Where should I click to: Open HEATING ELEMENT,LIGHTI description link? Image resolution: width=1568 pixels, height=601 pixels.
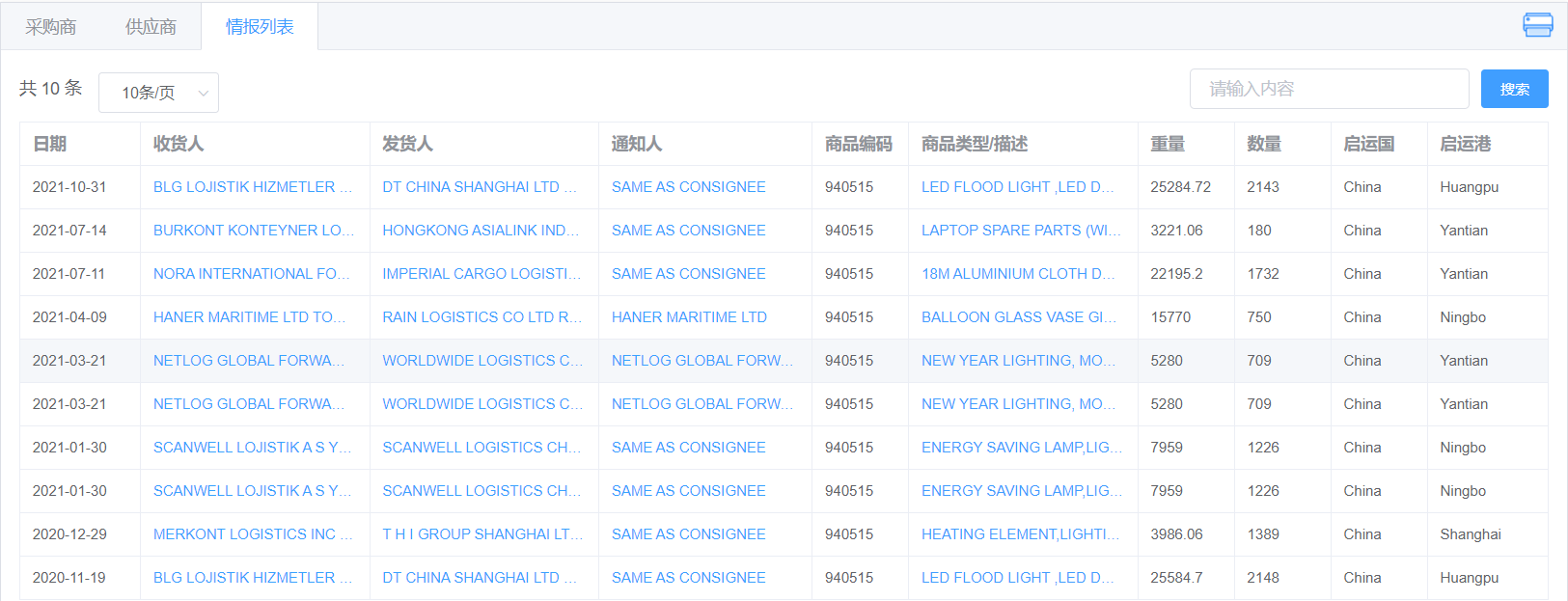coord(1021,534)
